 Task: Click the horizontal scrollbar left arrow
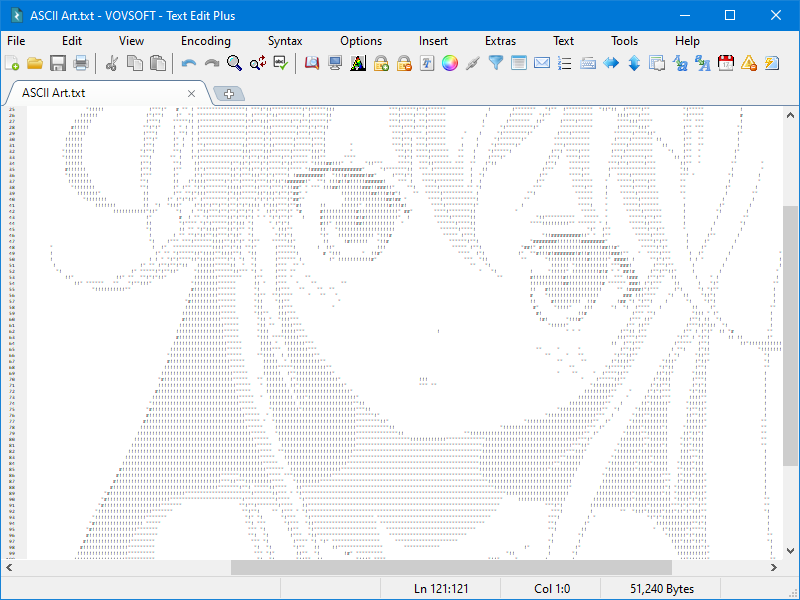(9, 567)
